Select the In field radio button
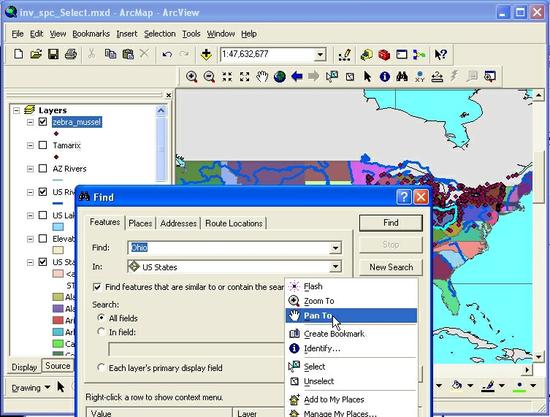The image size is (550, 417). point(101,331)
